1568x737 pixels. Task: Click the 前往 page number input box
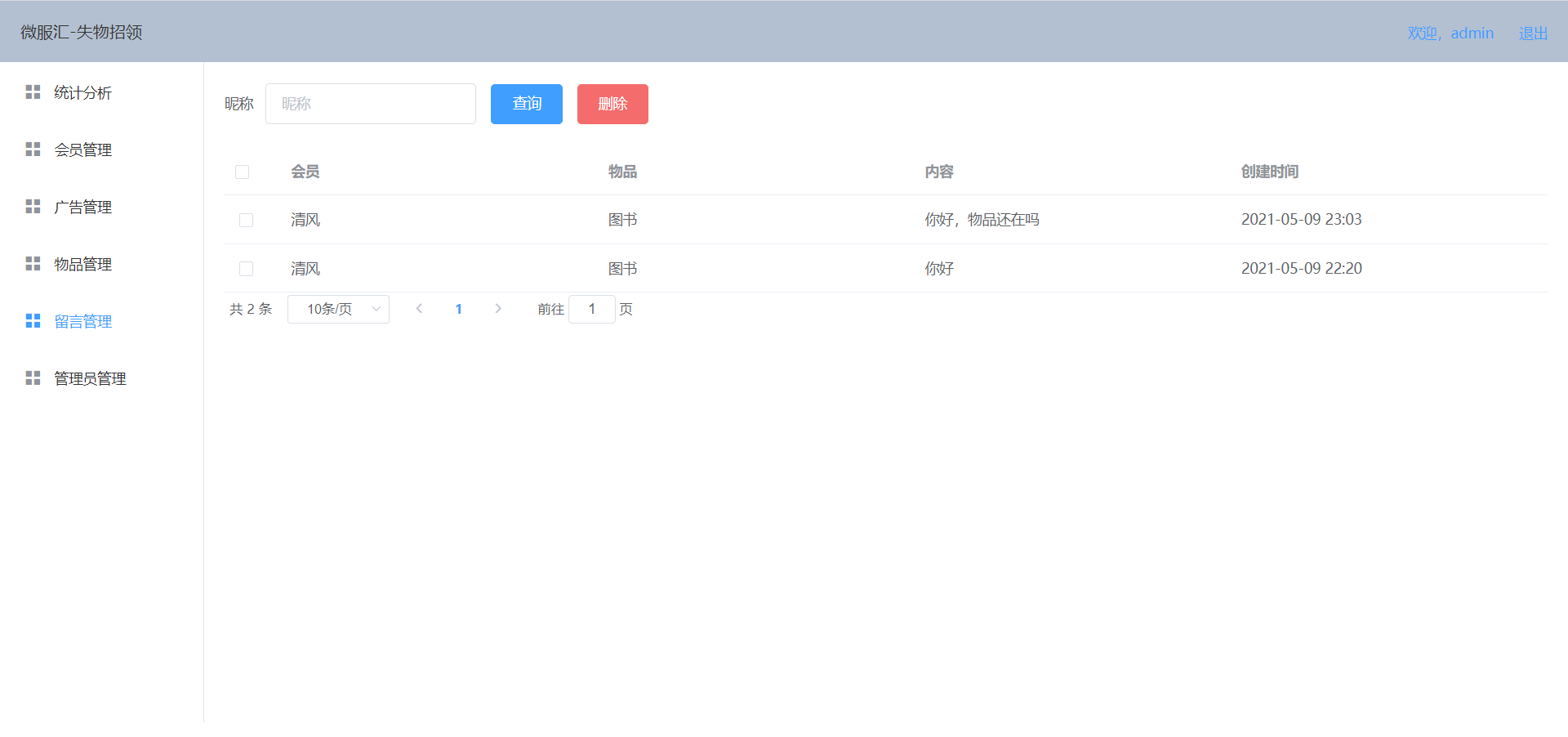click(x=591, y=309)
